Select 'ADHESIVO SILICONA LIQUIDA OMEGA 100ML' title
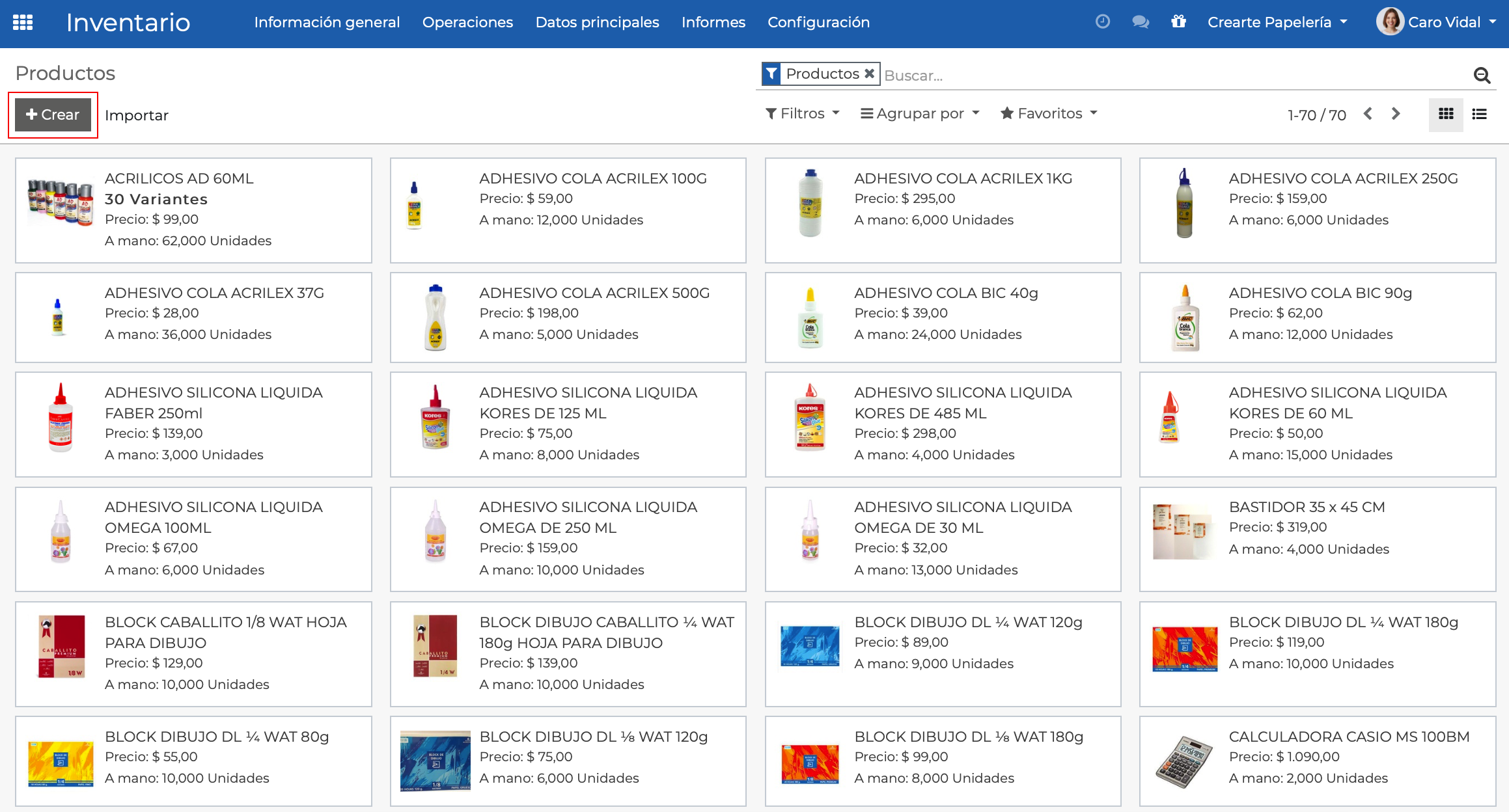Image resolution: width=1509 pixels, height=812 pixels. coord(214,517)
